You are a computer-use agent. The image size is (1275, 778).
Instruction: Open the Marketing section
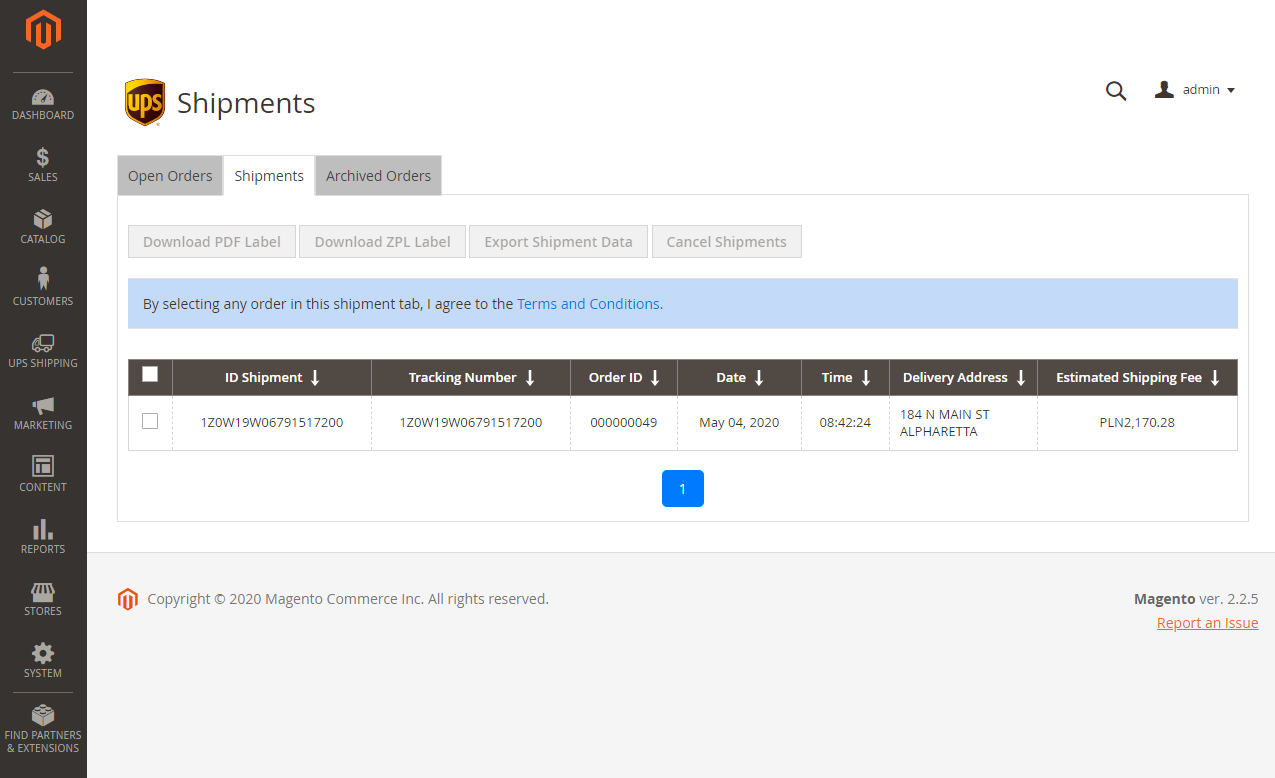pyautogui.click(x=42, y=414)
